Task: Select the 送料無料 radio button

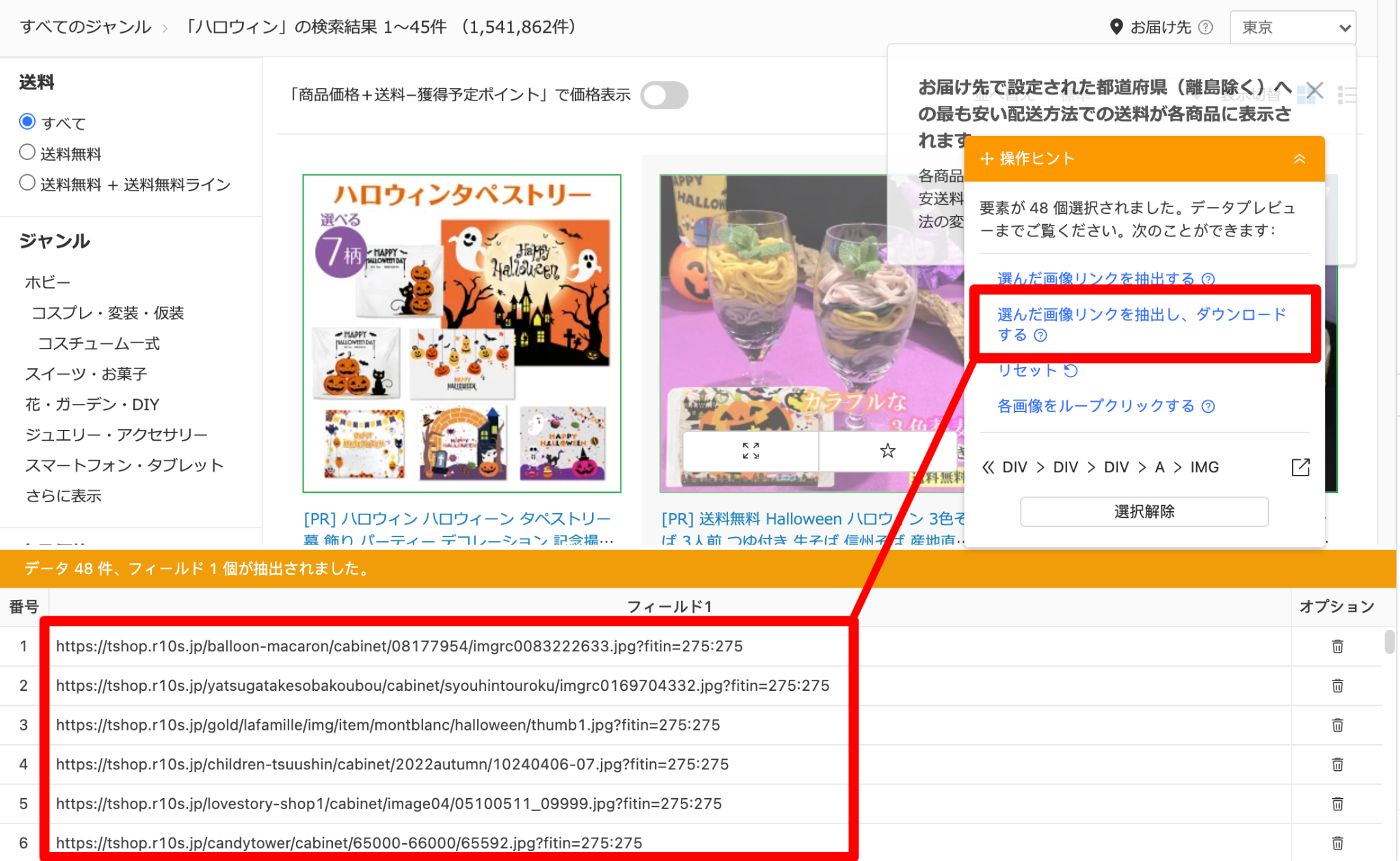Action: [27, 152]
